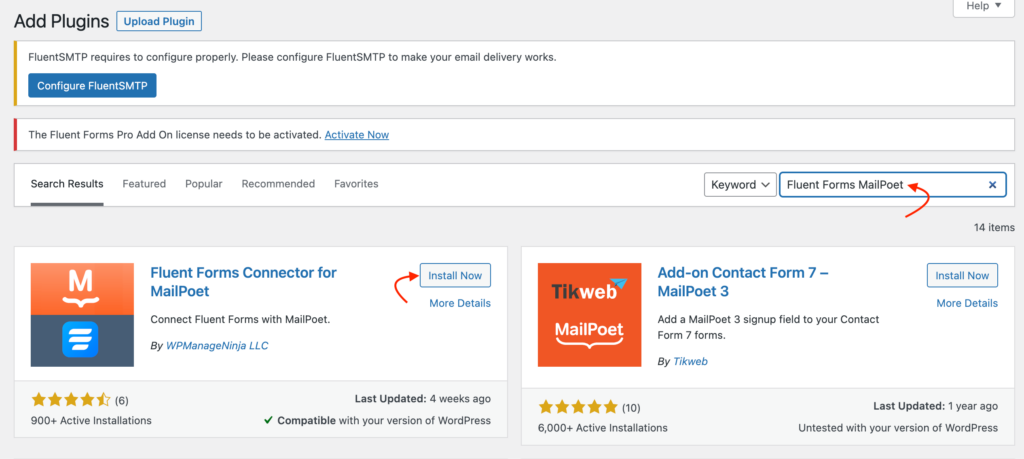This screenshot has height=459, width=1024.
Task: Switch to the Search Results tab
Action: 67,184
